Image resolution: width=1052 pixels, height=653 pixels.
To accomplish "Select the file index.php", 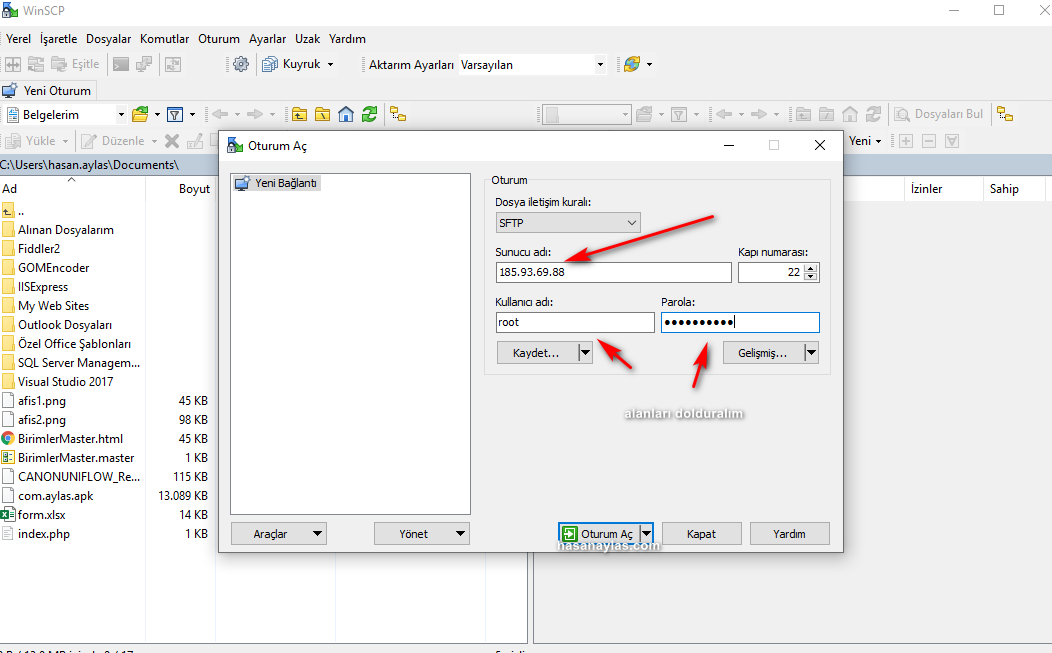I will (x=44, y=534).
